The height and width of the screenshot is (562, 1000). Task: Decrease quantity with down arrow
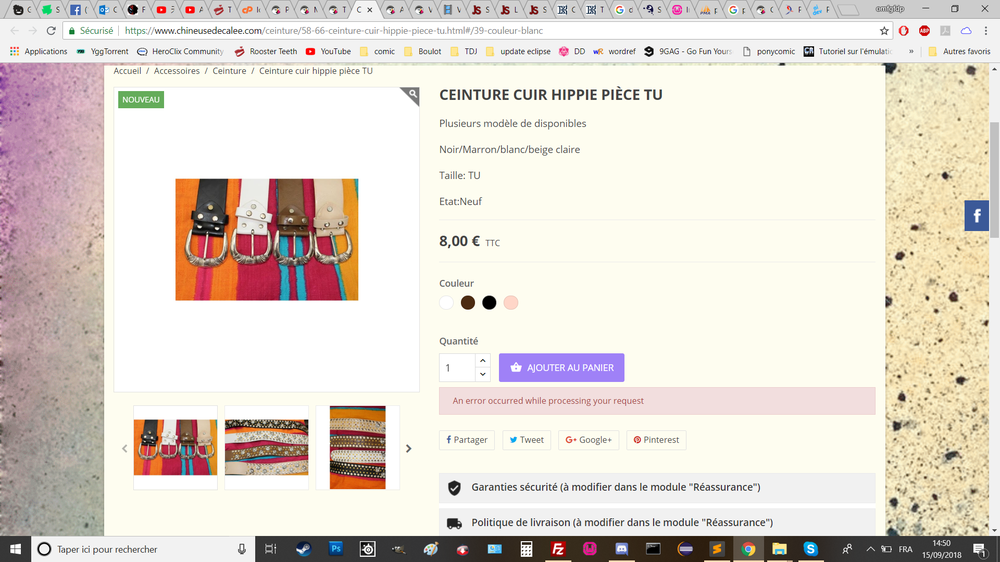pos(483,374)
